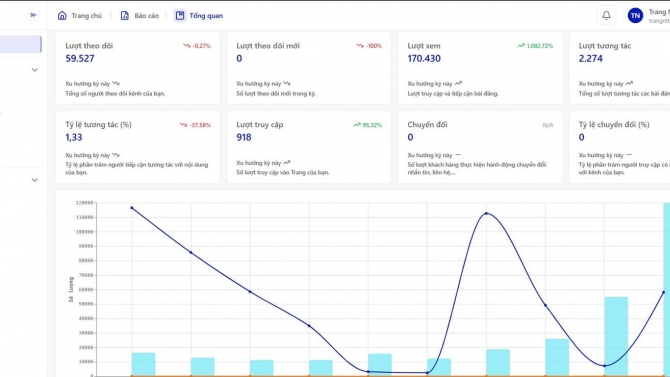Click the Lượt truy cập và tiếp cận description
670x377 pixels.
[453, 94]
